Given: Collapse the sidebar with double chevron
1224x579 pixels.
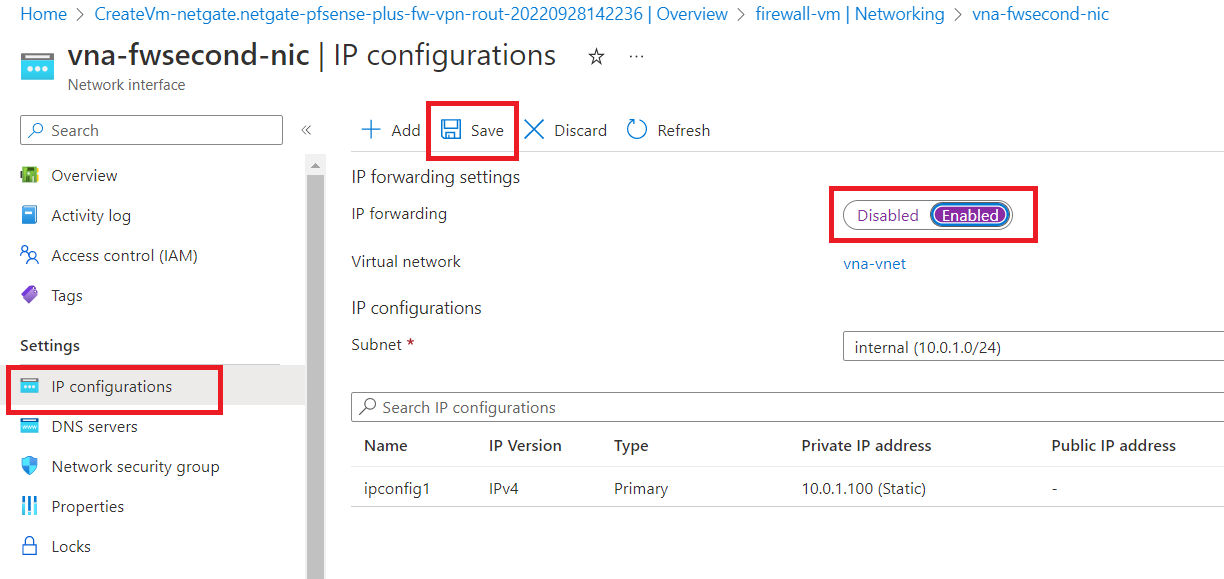Looking at the screenshot, I should click(x=306, y=130).
